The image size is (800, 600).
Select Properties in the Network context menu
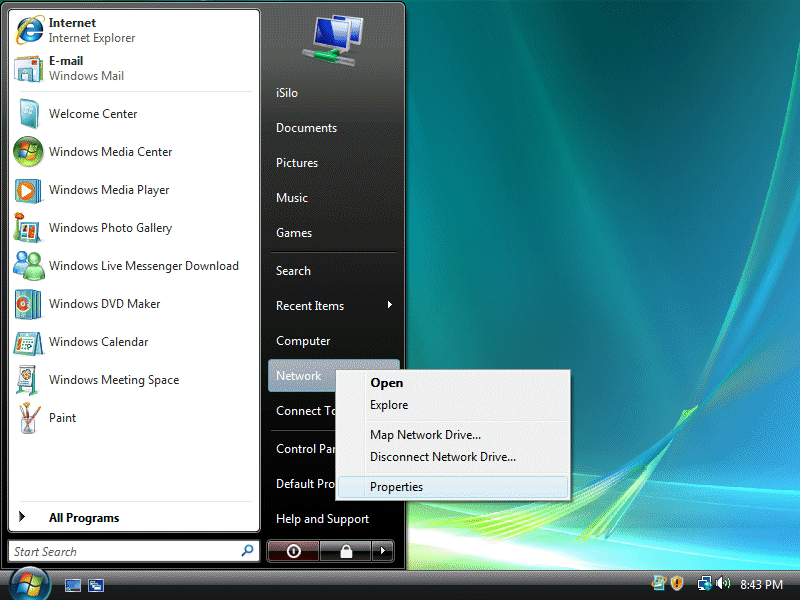click(x=396, y=487)
